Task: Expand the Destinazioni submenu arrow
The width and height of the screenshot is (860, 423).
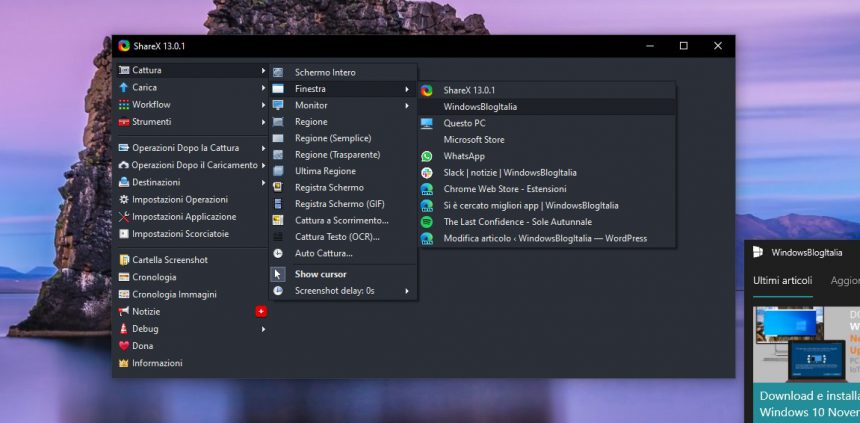Action: tap(264, 182)
